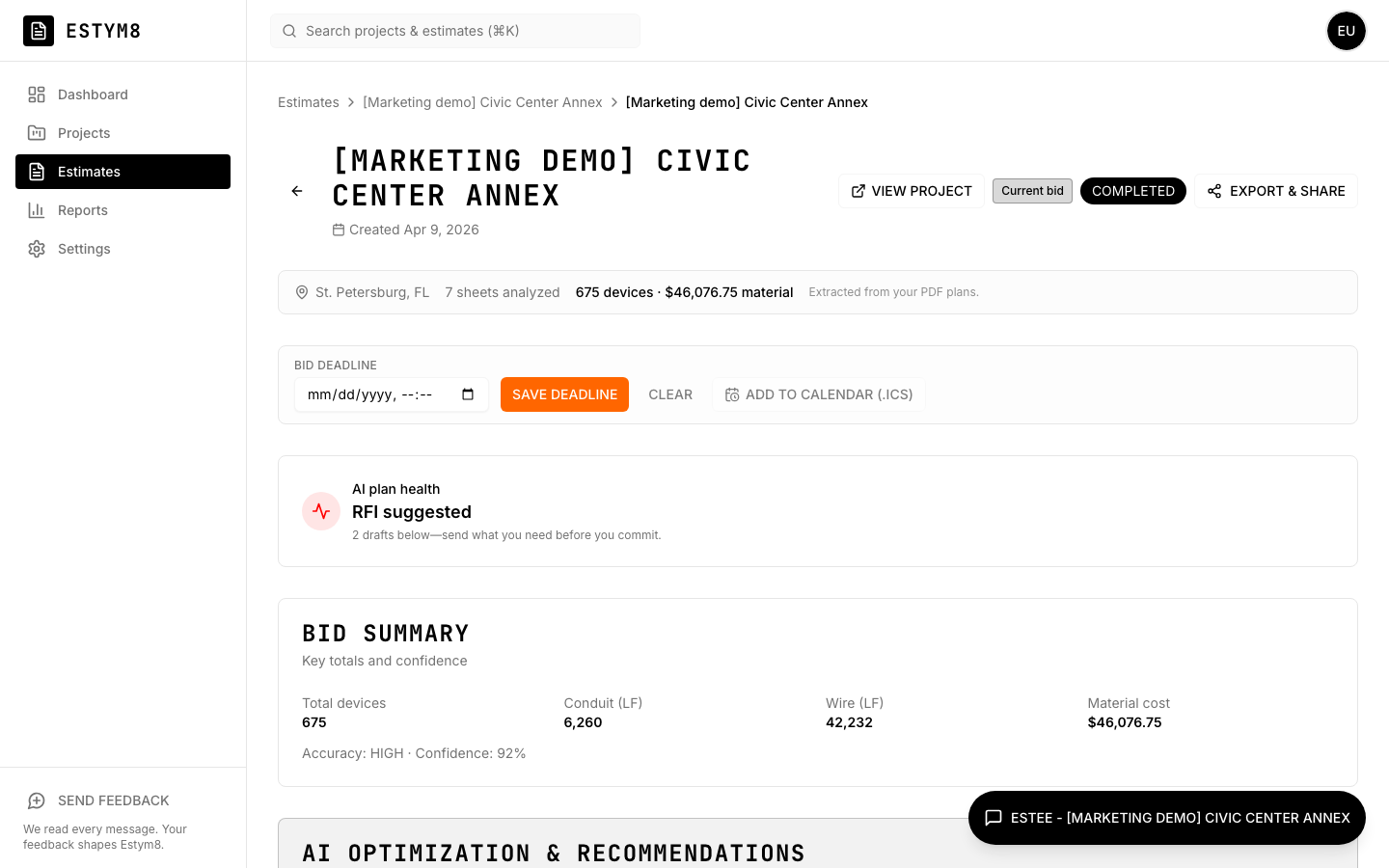The image size is (1389, 868).
Task: Open the bid deadline date picker calendar
Action: (468, 394)
